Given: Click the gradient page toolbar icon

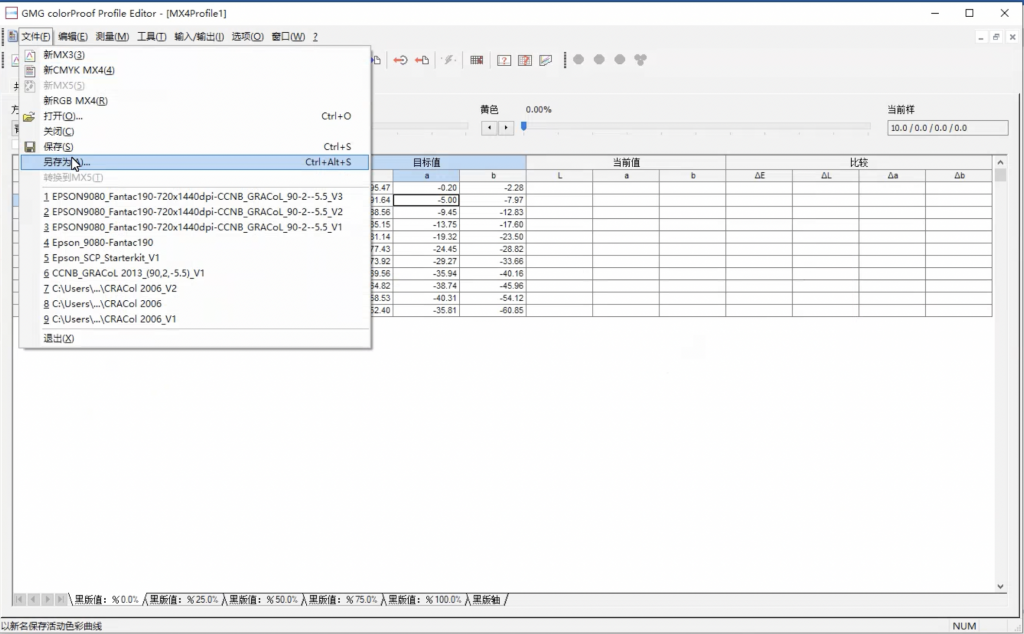Looking at the screenshot, I should [545, 60].
